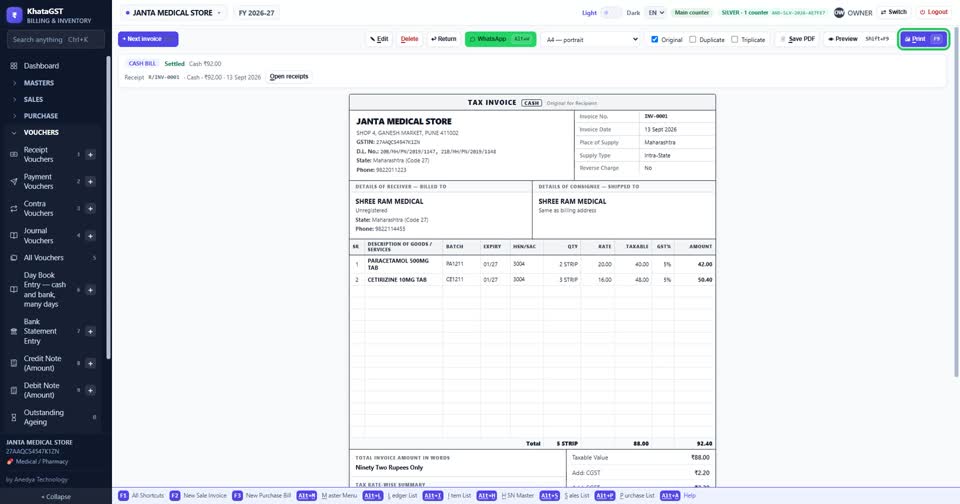Open HSN Master in bottom shortcut bar
Image resolution: width=960 pixels, height=504 pixels.
[505, 495]
